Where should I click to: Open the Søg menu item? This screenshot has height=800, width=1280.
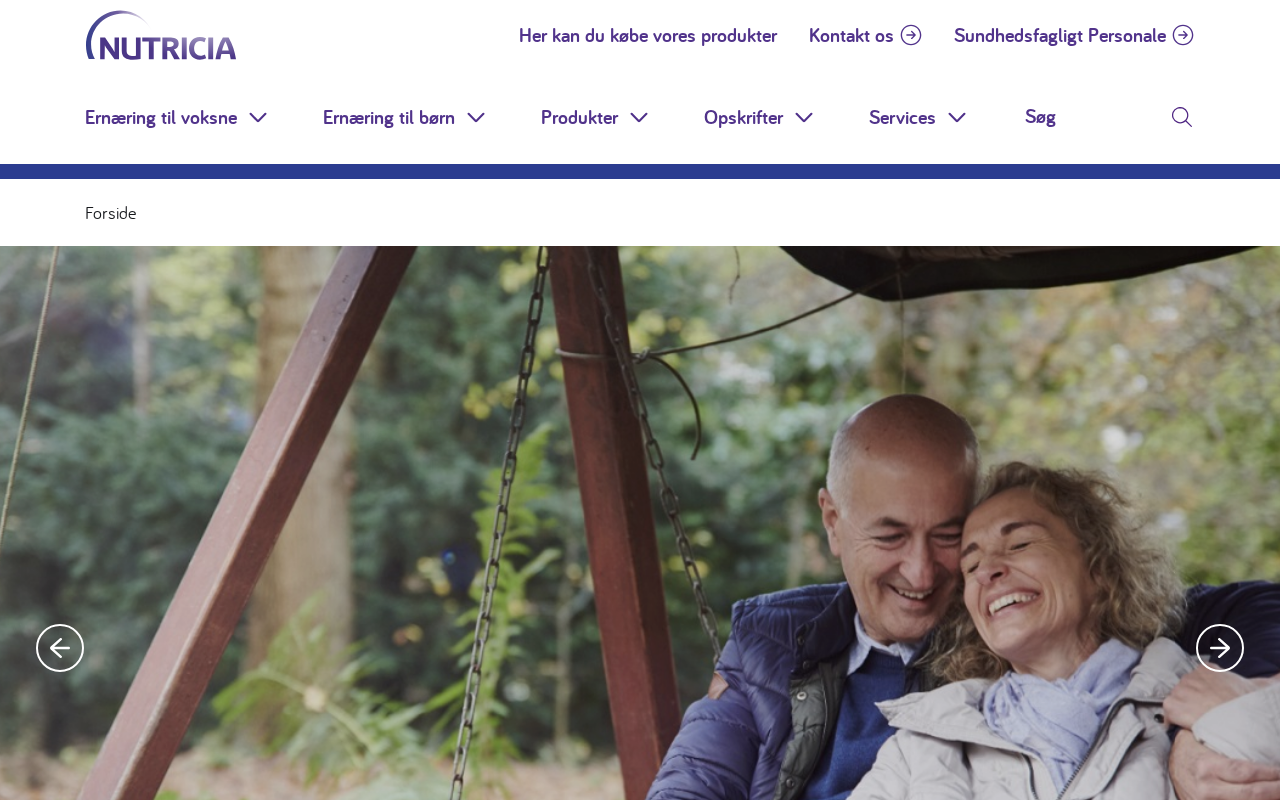point(1040,117)
